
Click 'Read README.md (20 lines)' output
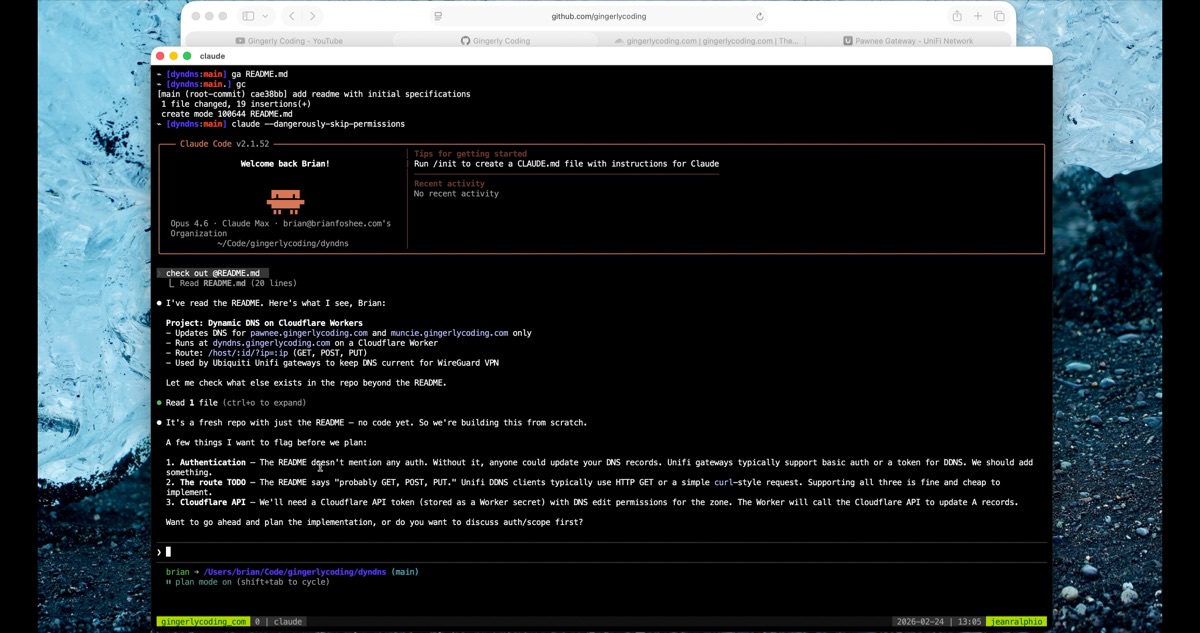[x=238, y=283]
